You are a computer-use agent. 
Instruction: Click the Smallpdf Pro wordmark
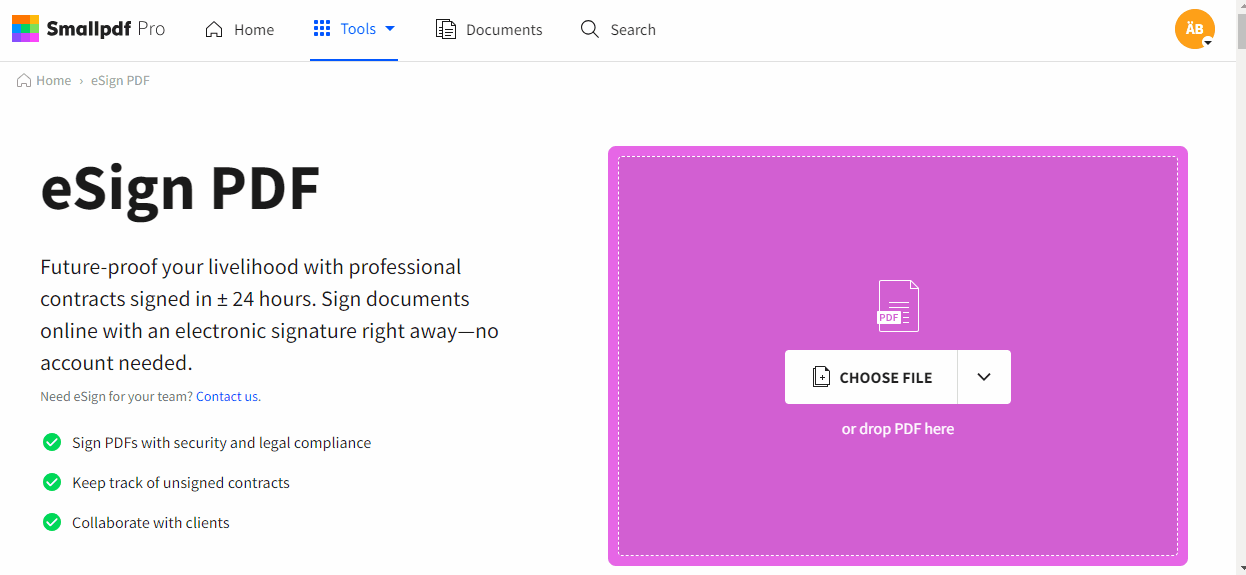pos(106,29)
